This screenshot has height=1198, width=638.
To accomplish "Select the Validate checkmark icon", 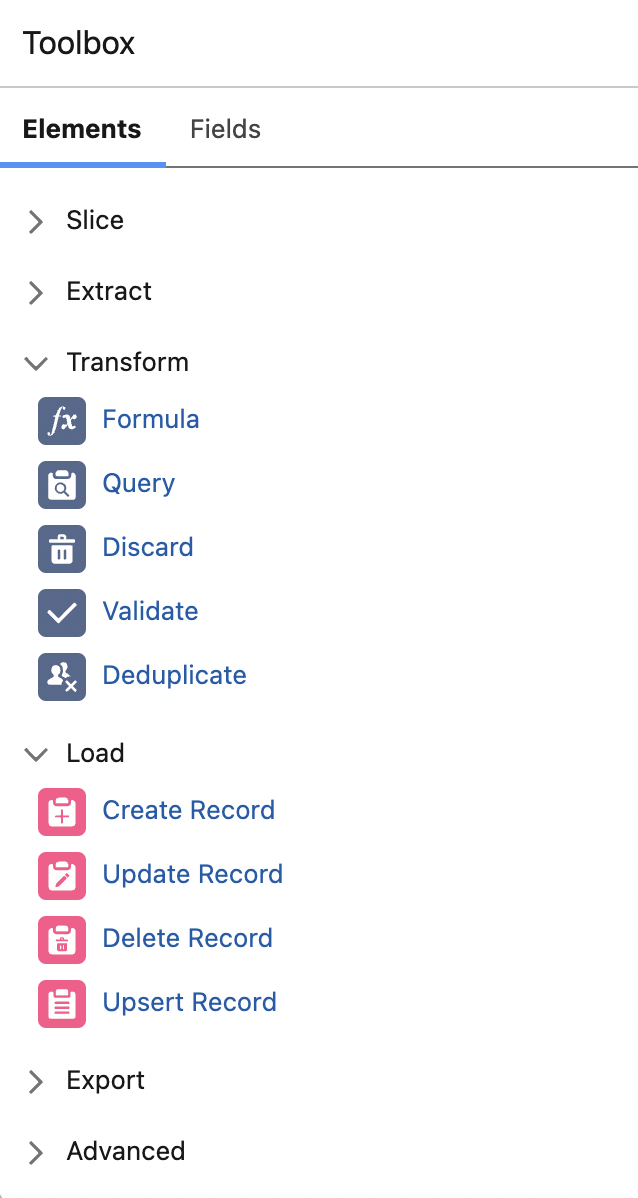I will coord(62,613).
